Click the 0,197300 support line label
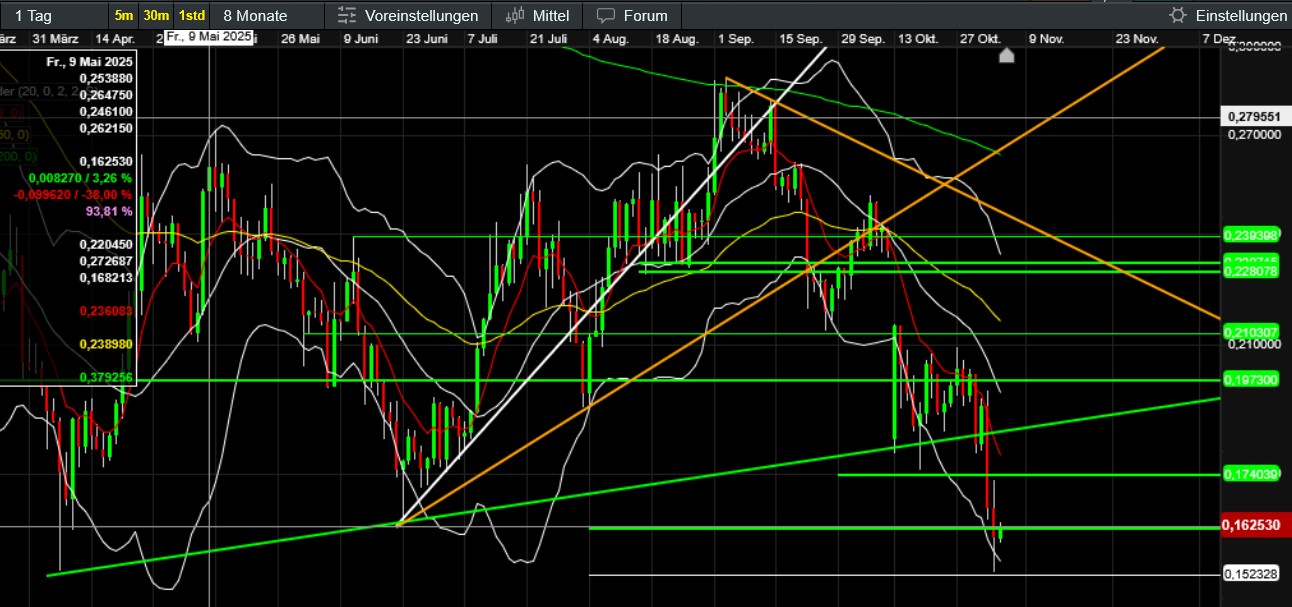 coord(1252,380)
